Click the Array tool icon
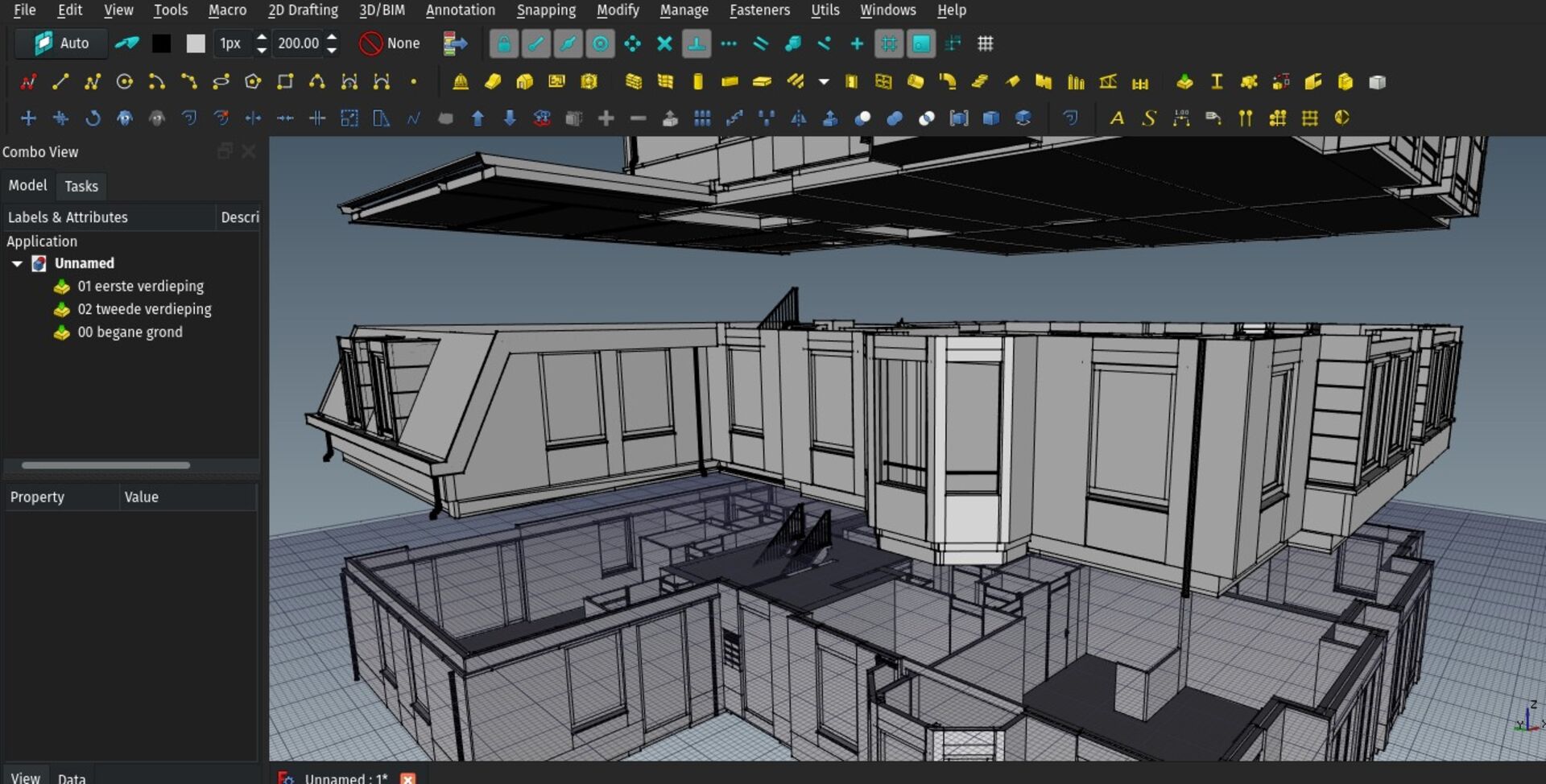Screen dimensions: 1546x784 coord(702,118)
